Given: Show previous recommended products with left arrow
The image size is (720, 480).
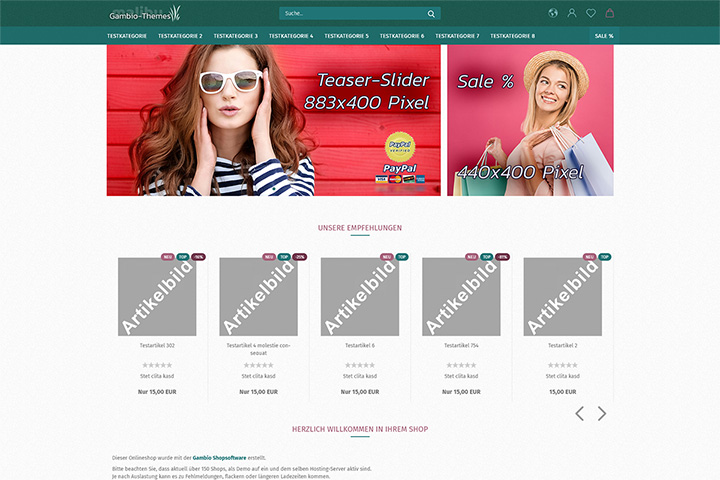Looking at the screenshot, I should point(580,413).
